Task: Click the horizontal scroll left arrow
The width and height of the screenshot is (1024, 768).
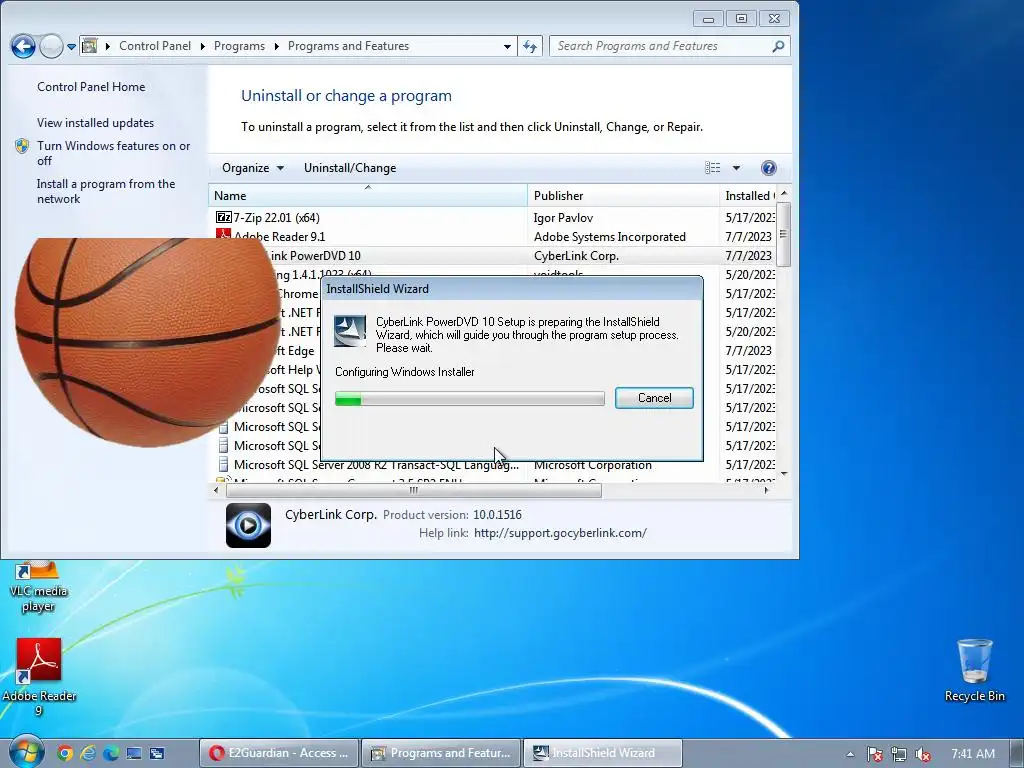Action: point(216,490)
